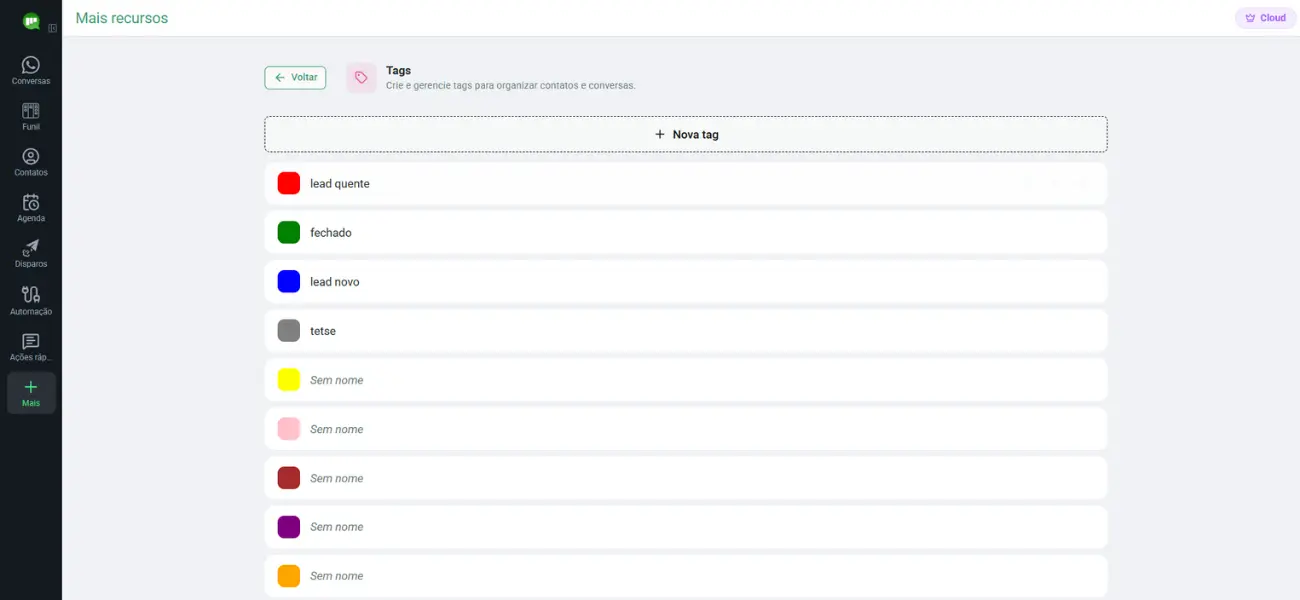Image resolution: width=1300 pixels, height=600 pixels.
Task: Click the purple unnamed tag swatch
Action: pyautogui.click(x=289, y=527)
